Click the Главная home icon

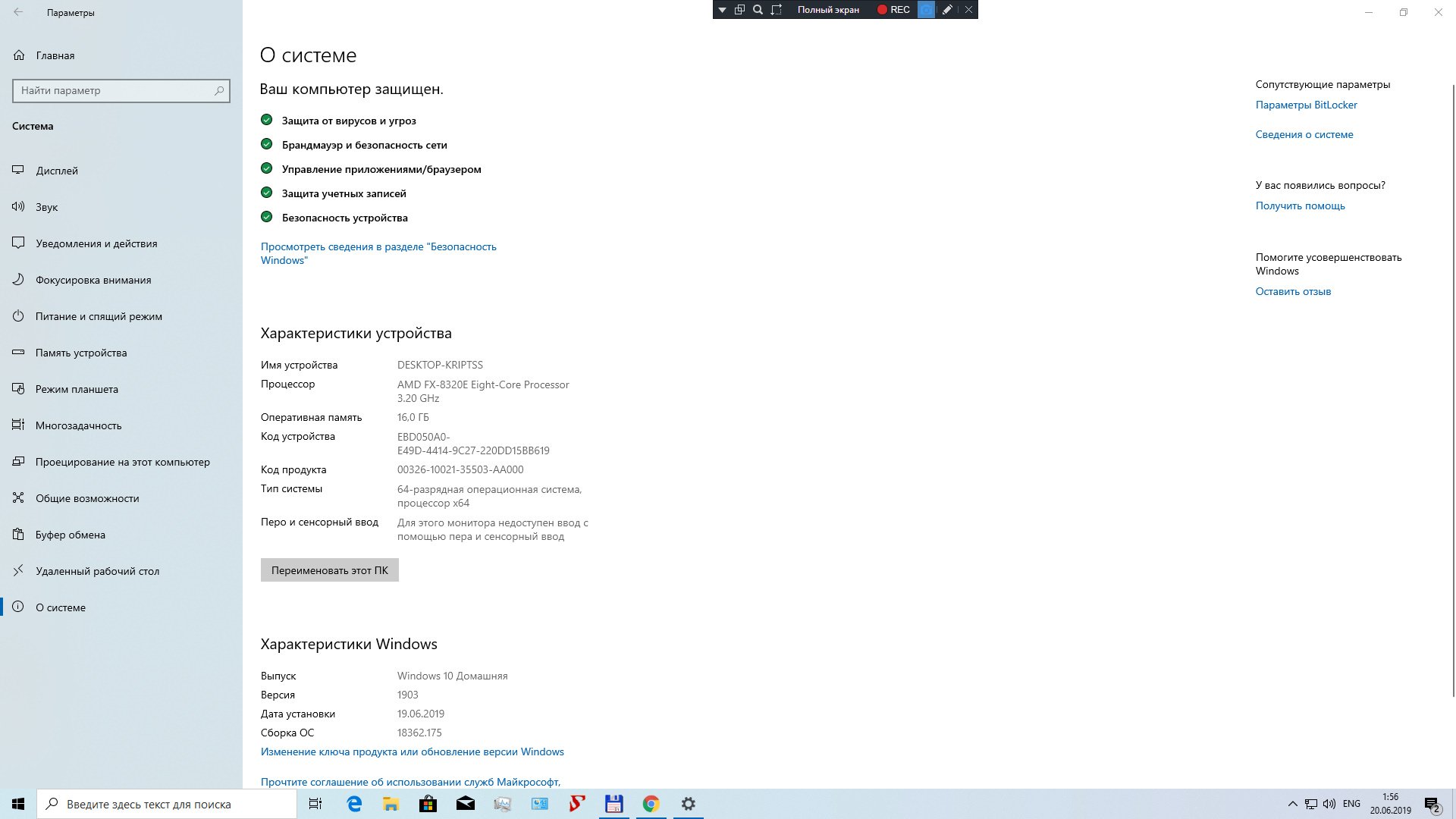click(x=19, y=55)
